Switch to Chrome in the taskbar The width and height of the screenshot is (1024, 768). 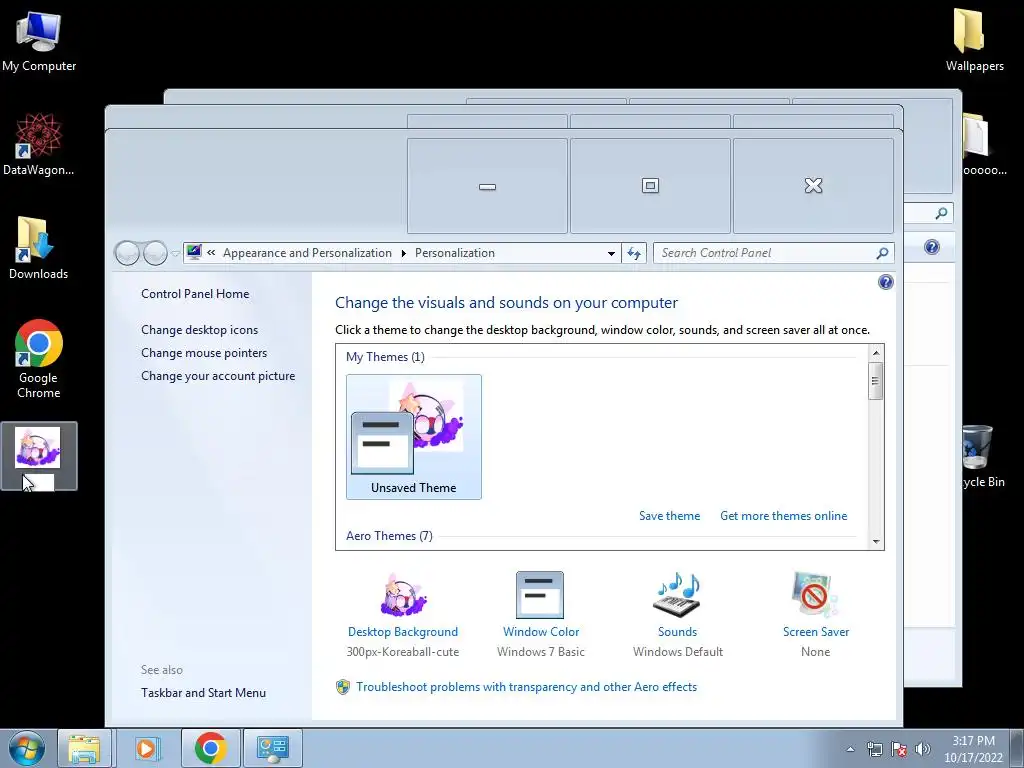tap(210, 748)
